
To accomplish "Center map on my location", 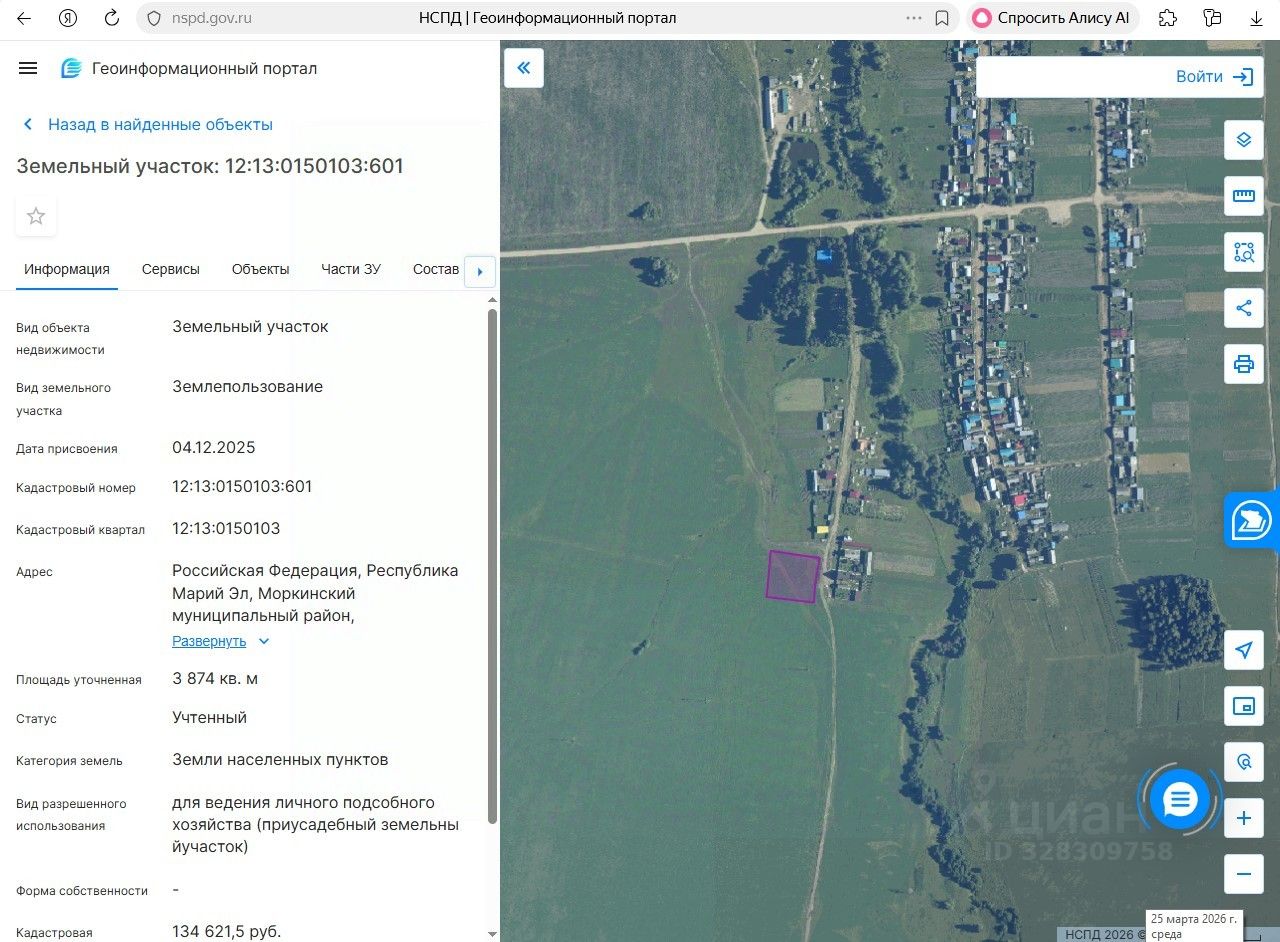I will point(1244,650).
